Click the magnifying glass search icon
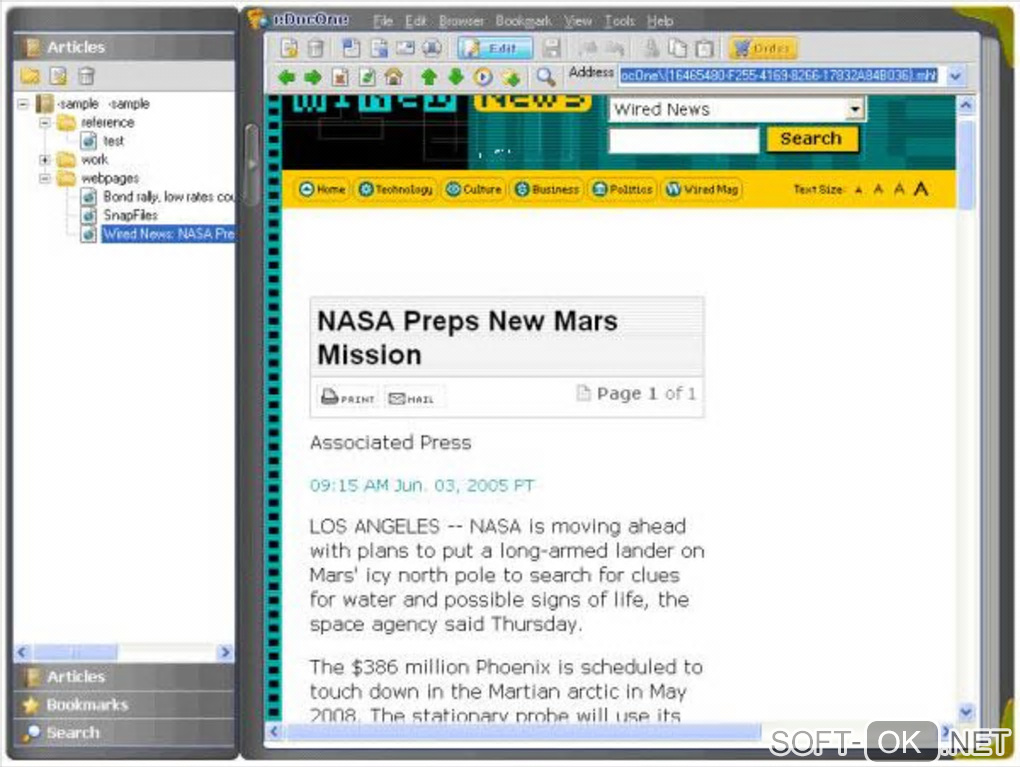The width and height of the screenshot is (1020, 767). tap(546, 77)
